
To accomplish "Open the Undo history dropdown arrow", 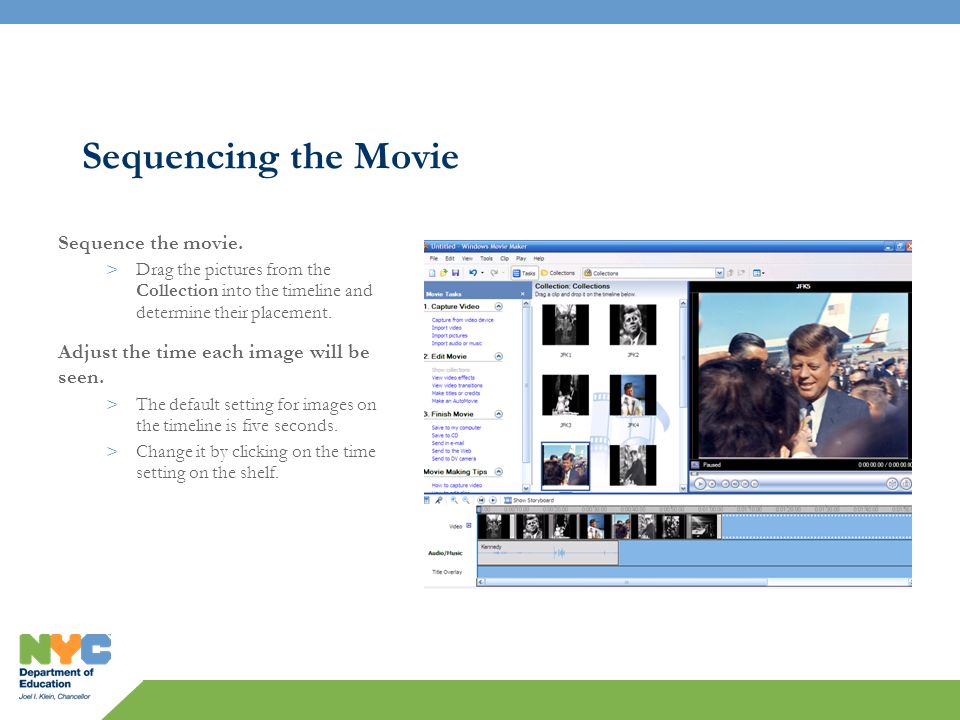I will coord(482,273).
